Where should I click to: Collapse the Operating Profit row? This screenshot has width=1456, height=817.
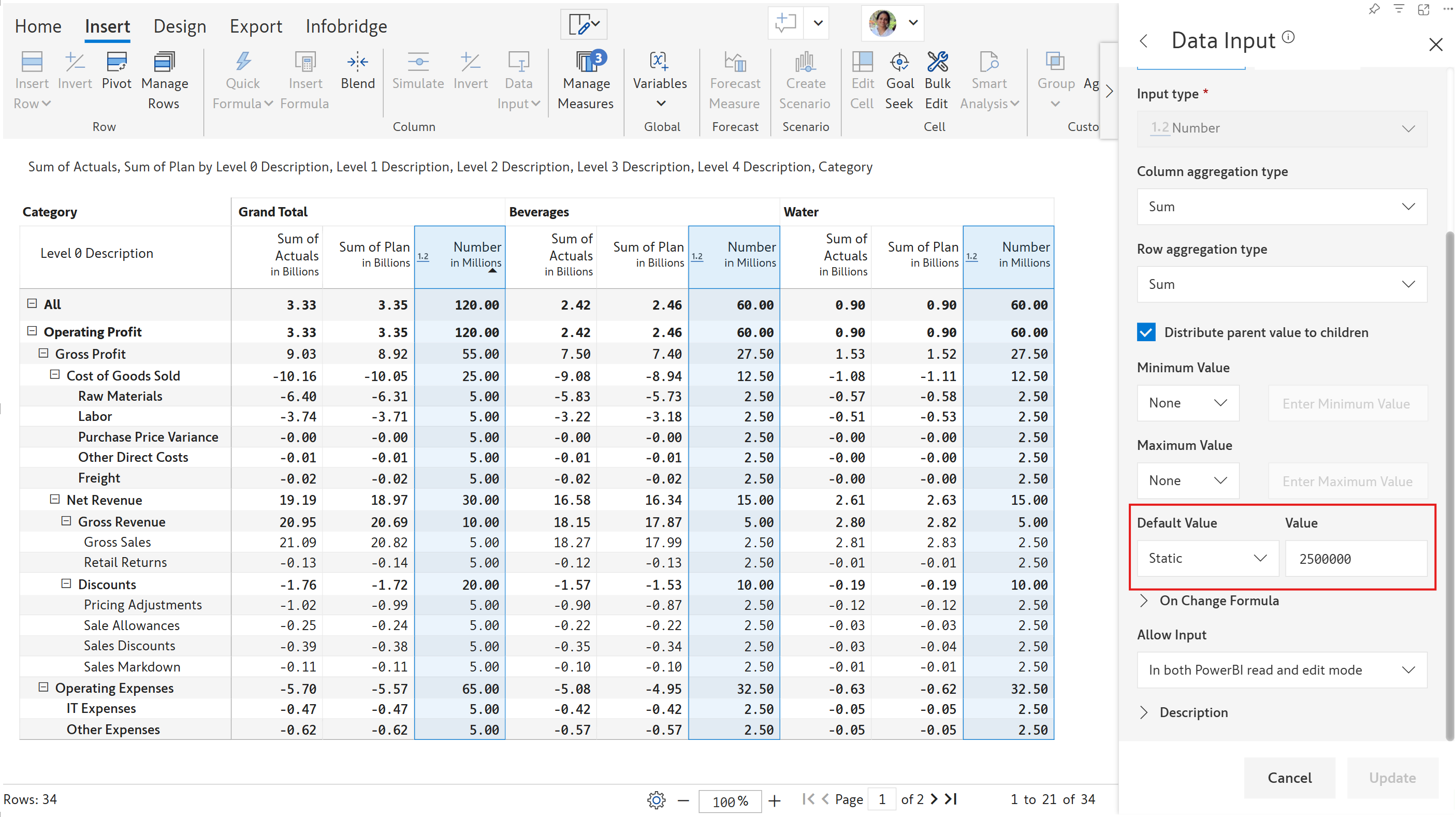(x=32, y=332)
